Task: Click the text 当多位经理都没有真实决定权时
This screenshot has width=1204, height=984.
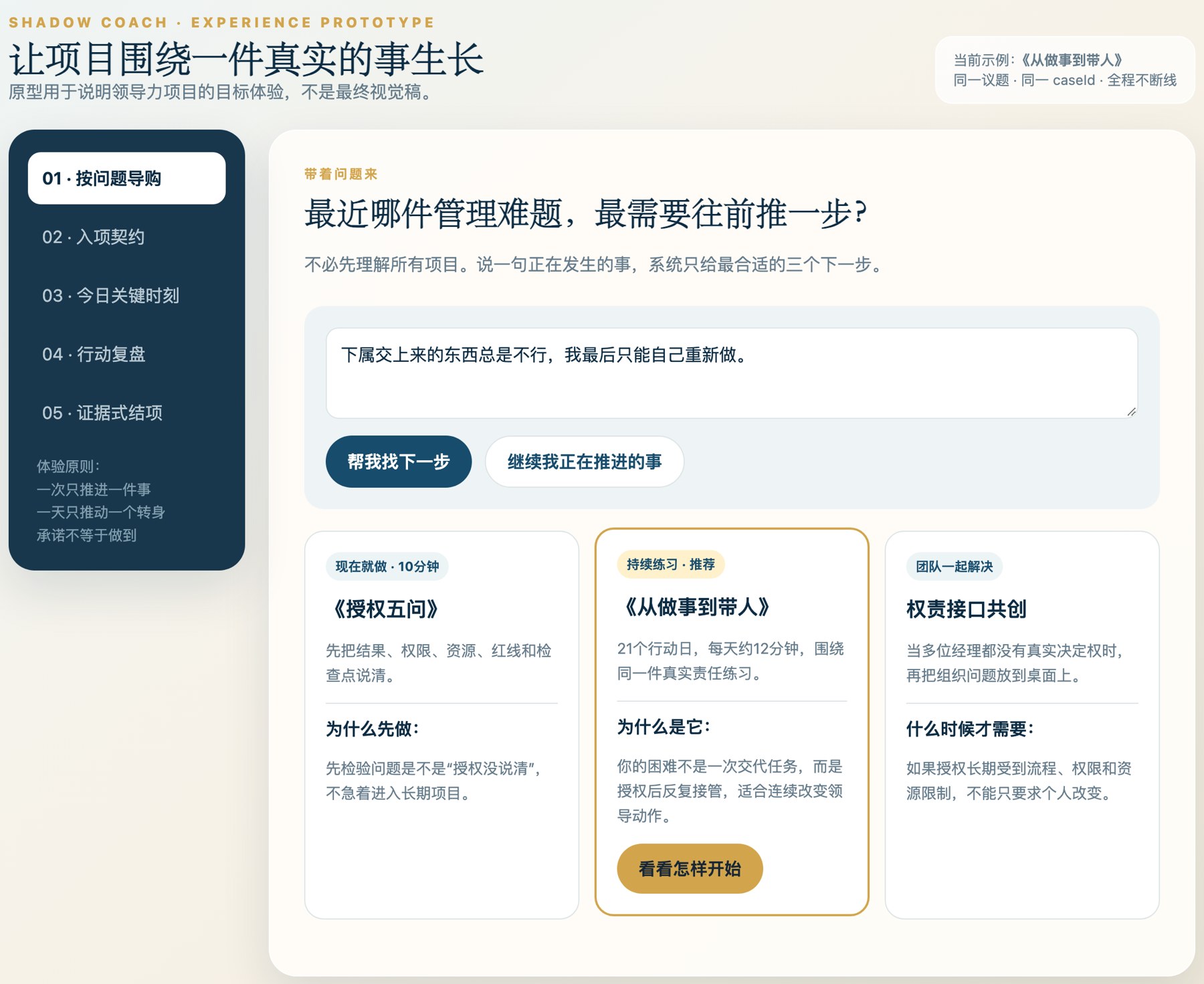Action: 1015,650
